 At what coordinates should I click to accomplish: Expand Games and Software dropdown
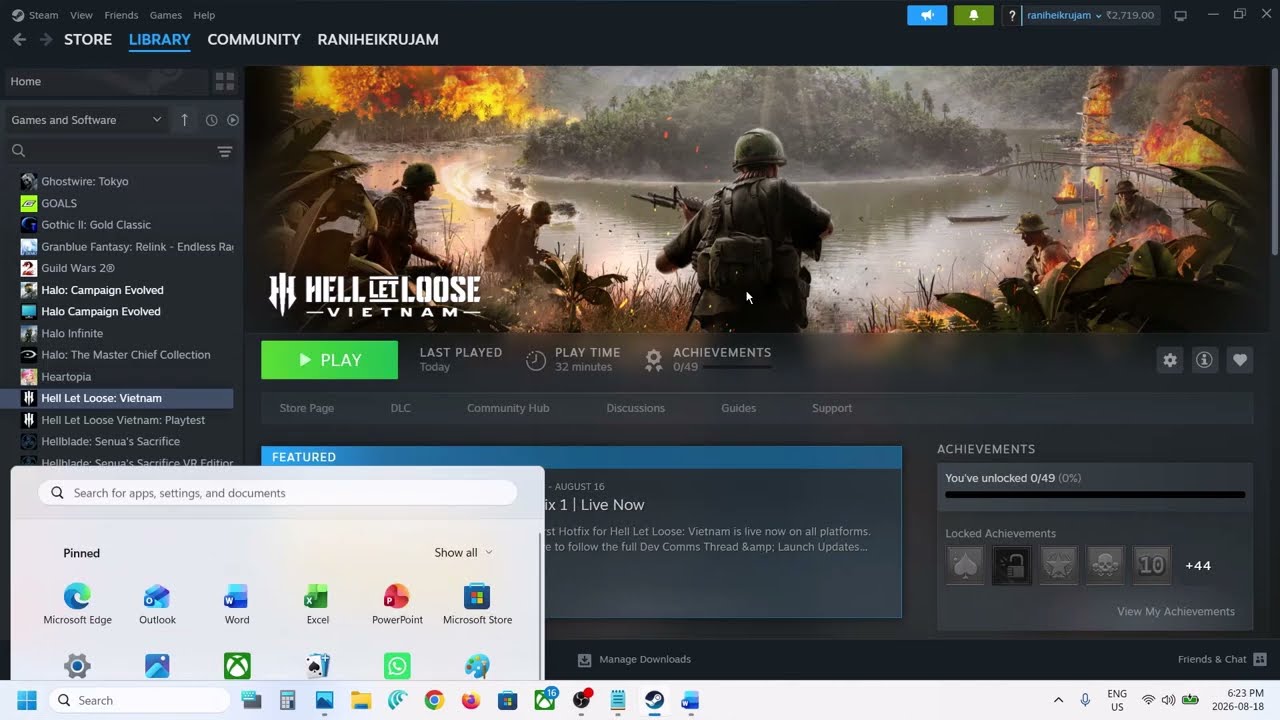[86, 120]
